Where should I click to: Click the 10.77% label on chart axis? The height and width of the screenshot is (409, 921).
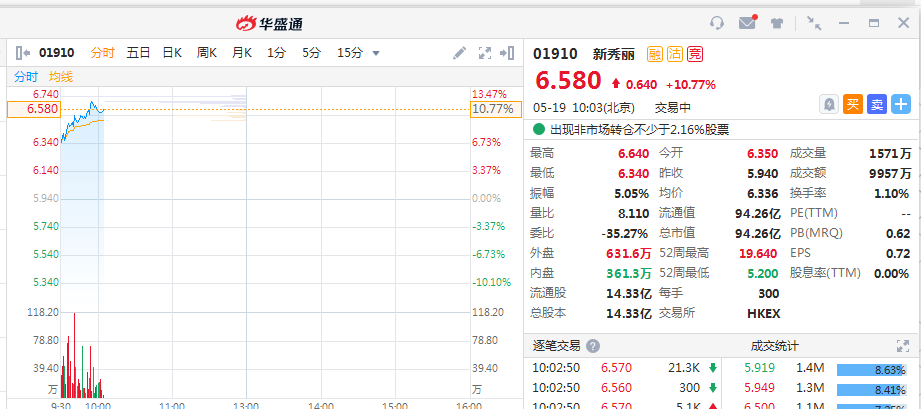click(496, 109)
